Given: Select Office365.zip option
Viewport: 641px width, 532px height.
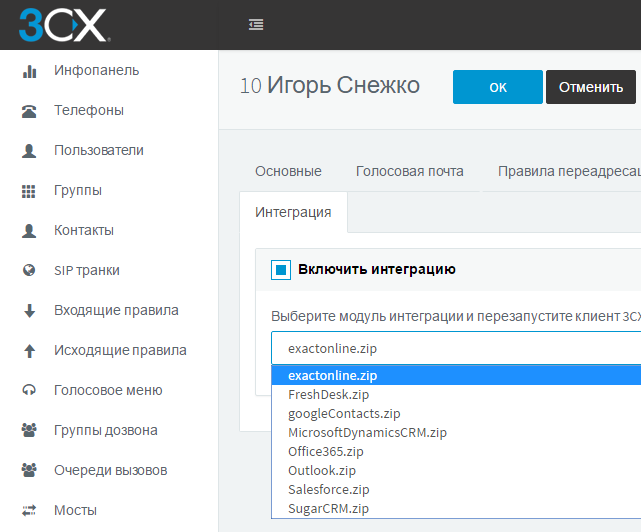Looking at the screenshot, I should [x=456, y=451].
